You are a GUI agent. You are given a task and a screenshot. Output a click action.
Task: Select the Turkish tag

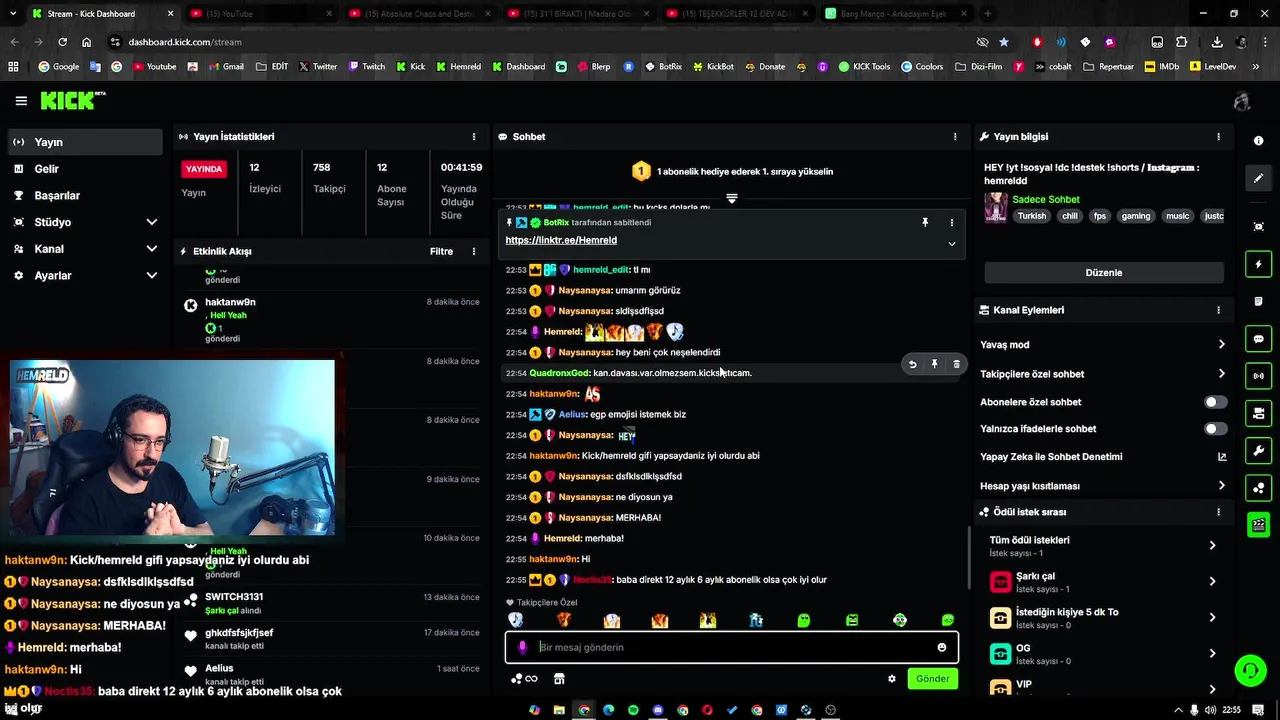1031,216
